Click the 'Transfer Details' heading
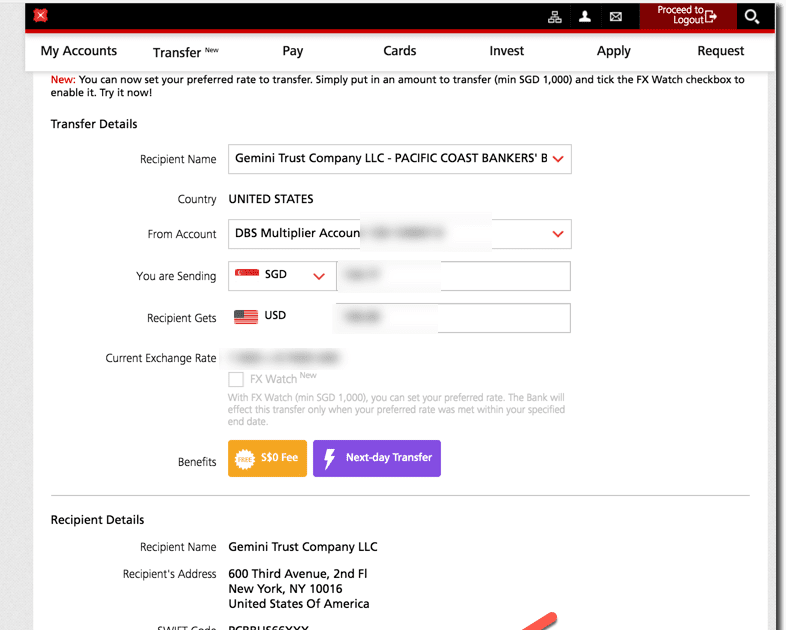Image resolution: width=786 pixels, height=630 pixels. (94, 124)
